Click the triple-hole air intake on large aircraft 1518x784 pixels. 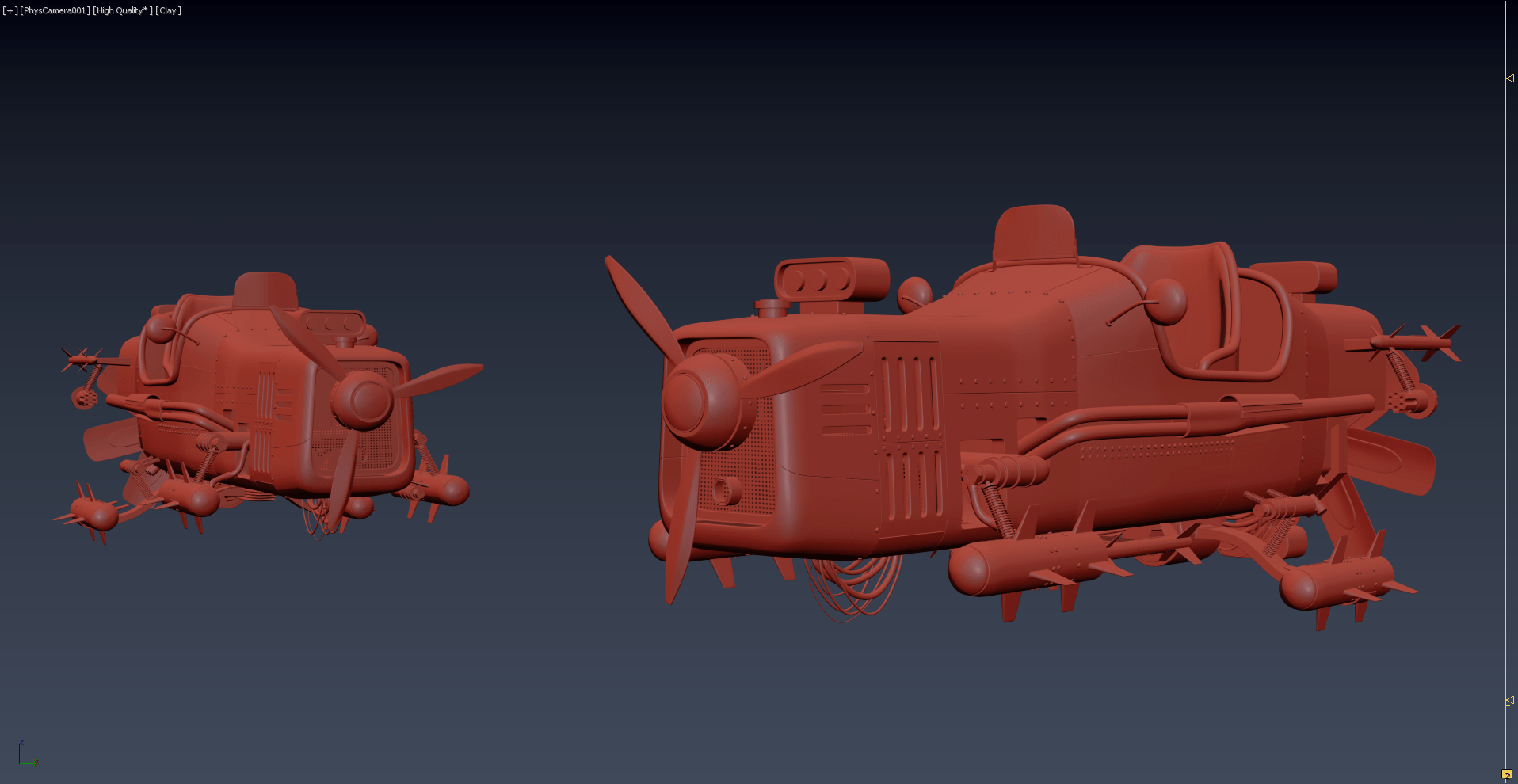pos(824,280)
